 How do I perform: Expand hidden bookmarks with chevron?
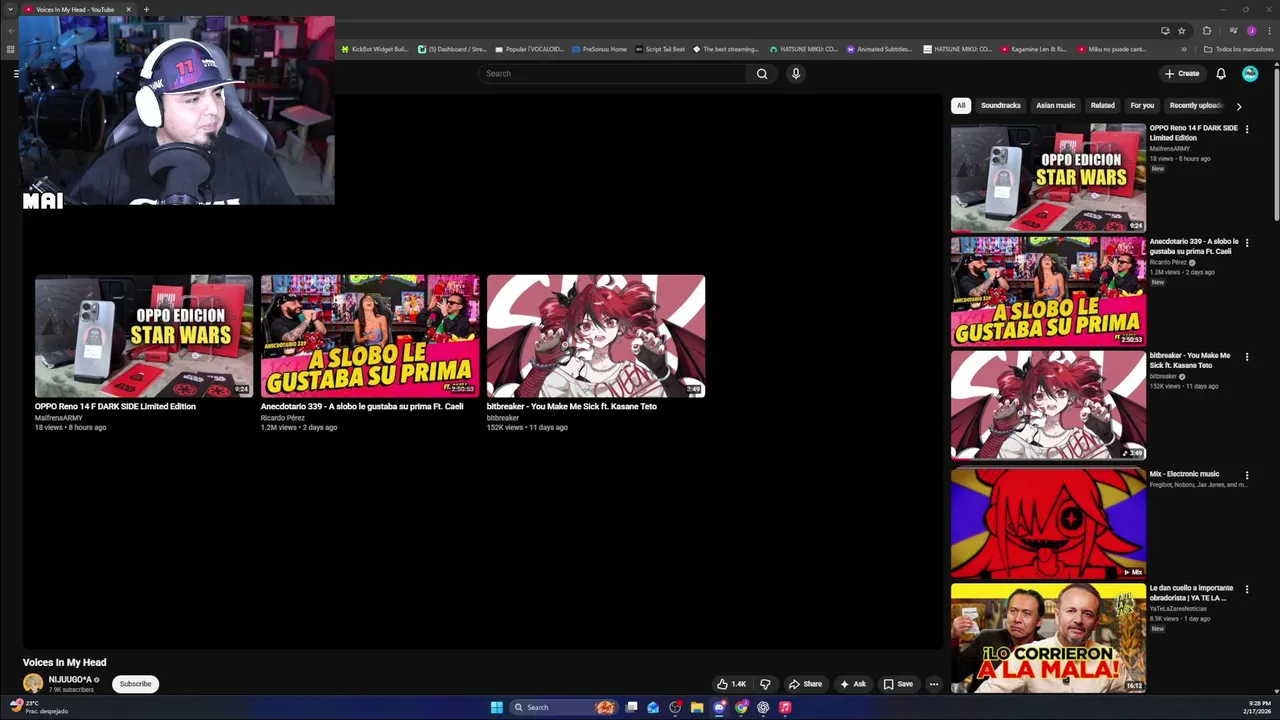click(x=1184, y=49)
